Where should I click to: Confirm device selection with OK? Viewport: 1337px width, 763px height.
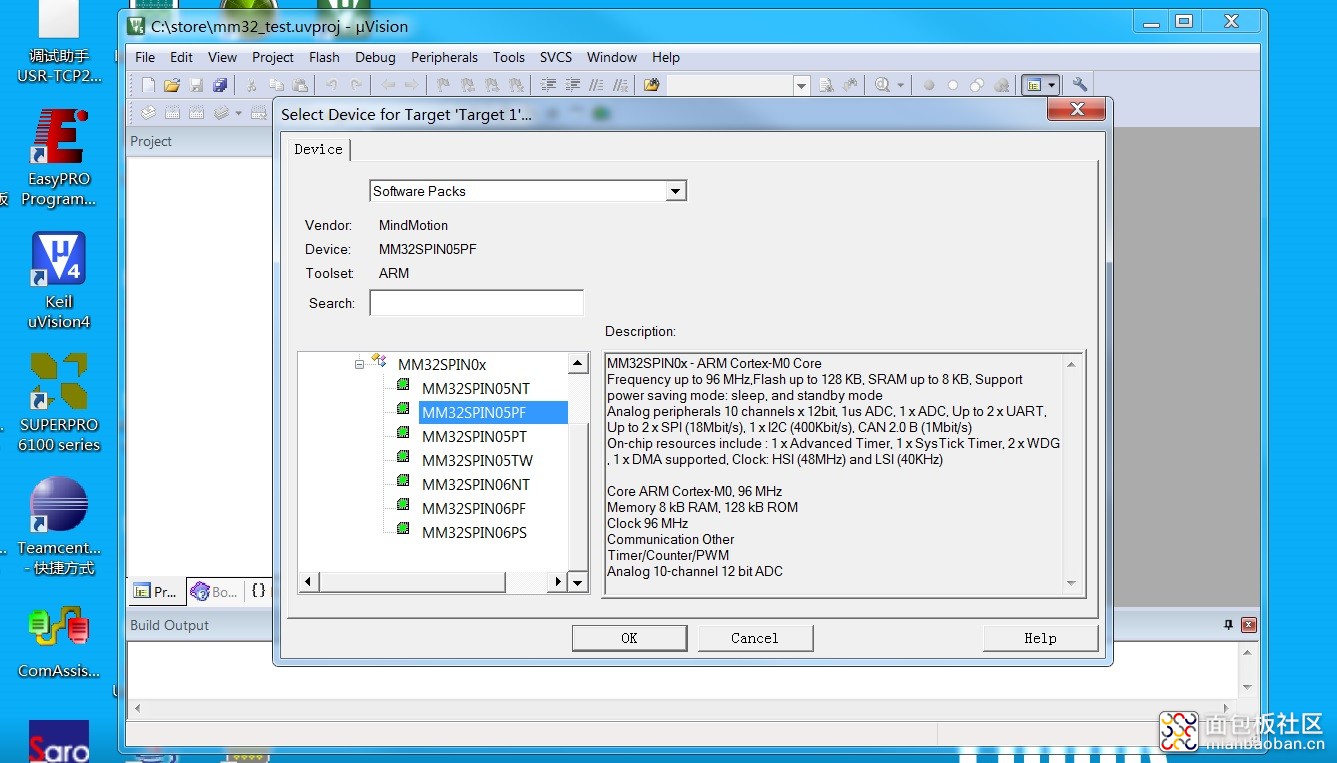pos(629,638)
